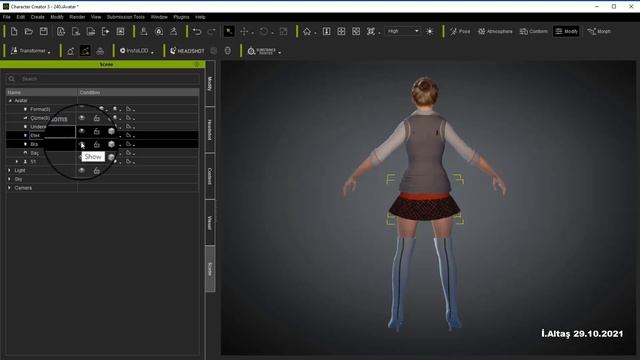Image resolution: width=640 pixels, height=360 pixels.
Task: Toggle lock icon in Bra row
Action: [96, 144]
